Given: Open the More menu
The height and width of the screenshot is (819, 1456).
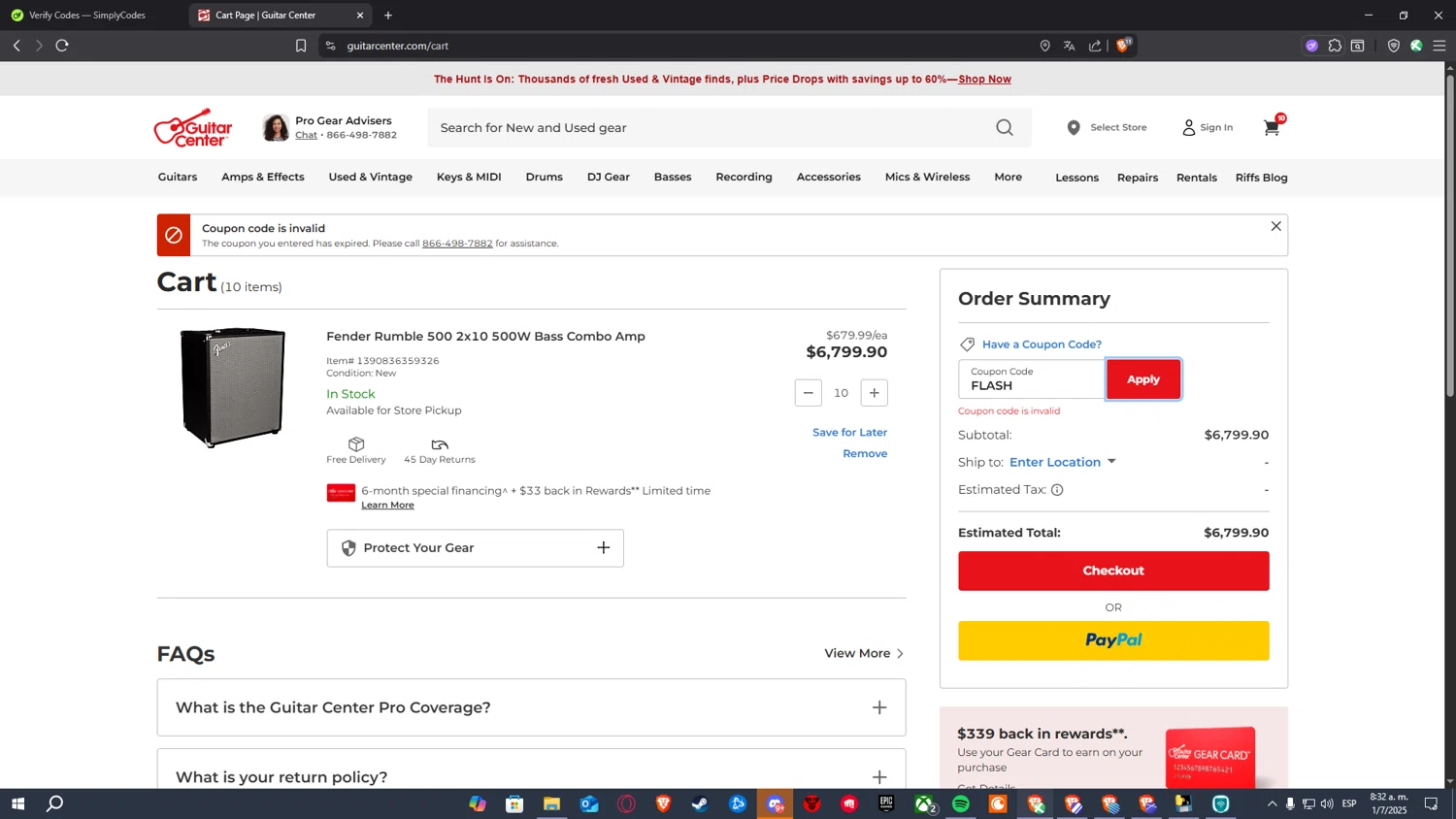Looking at the screenshot, I should pos(1009,177).
